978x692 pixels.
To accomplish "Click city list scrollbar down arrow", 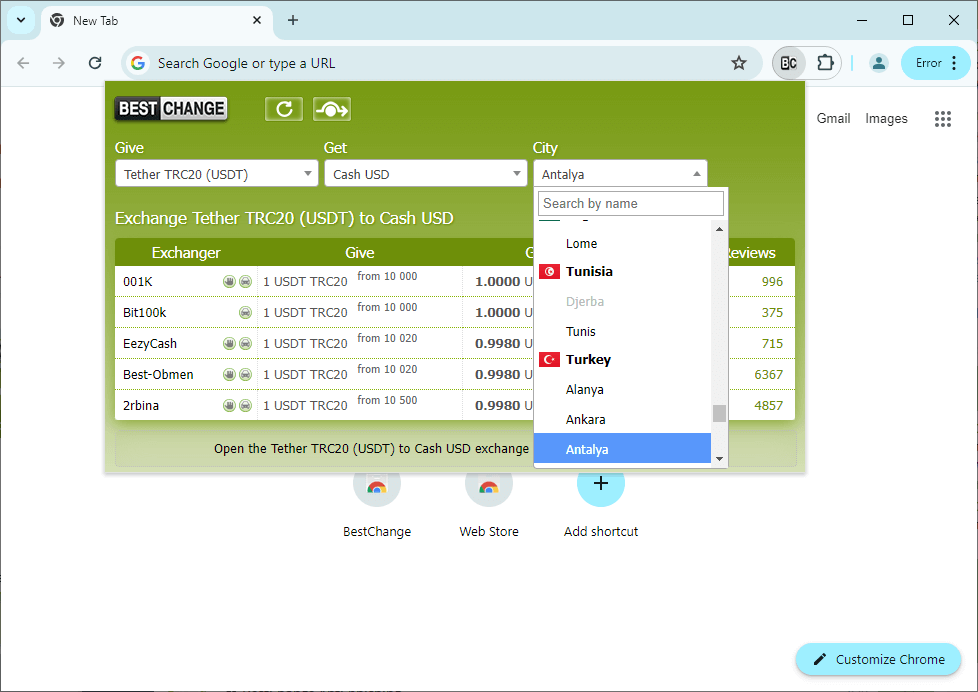I will pyautogui.click(x=719, y=459).
